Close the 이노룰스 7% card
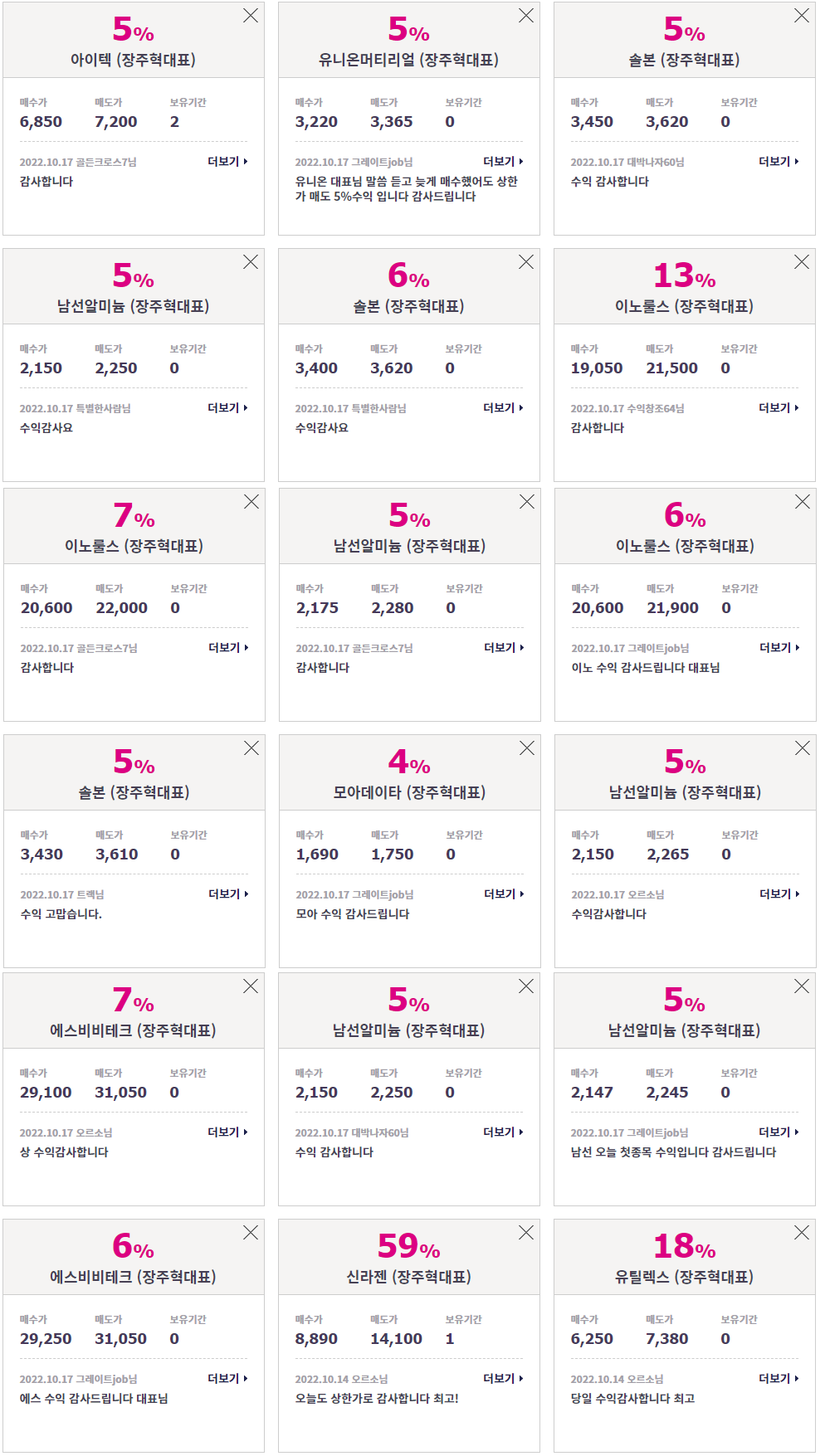This screenshot has width=820, height=1456. [x=251, y=502]
